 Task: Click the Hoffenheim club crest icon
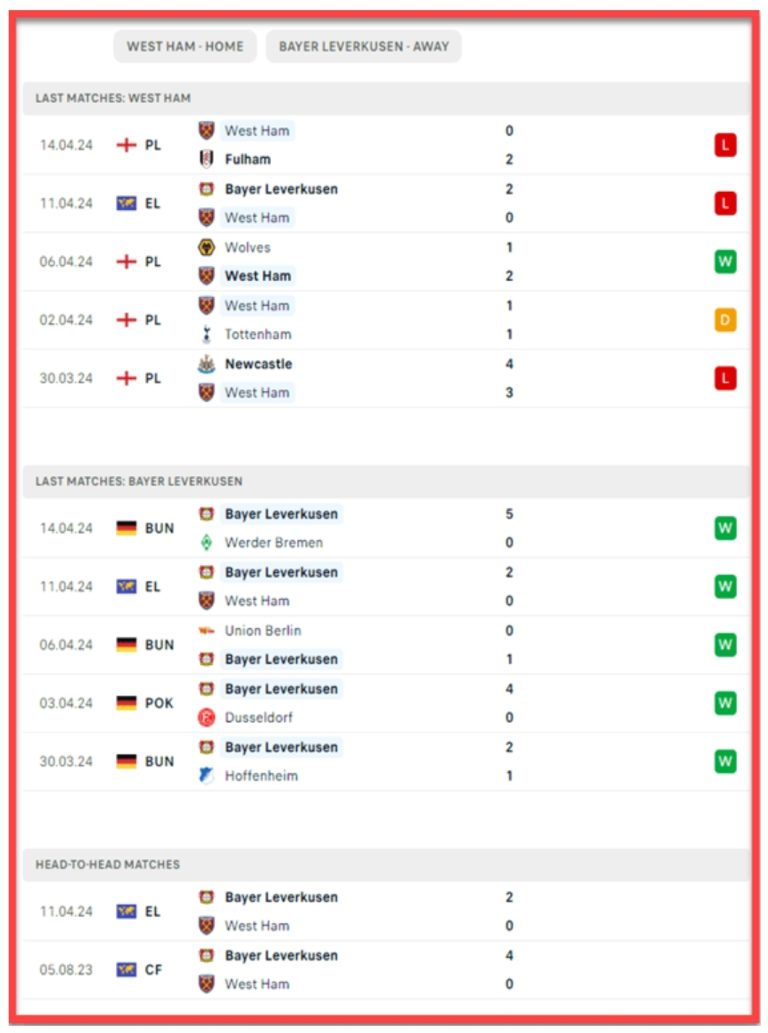point(206,775)
